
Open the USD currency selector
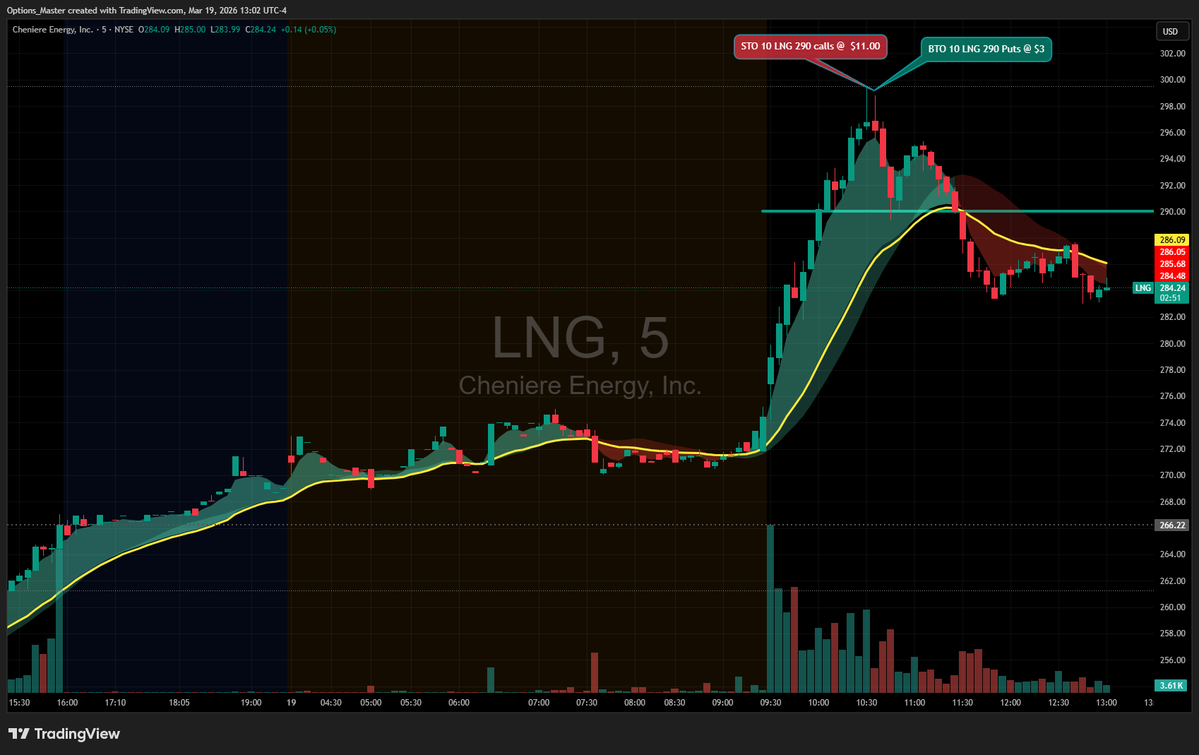(x=1170, y=31)
